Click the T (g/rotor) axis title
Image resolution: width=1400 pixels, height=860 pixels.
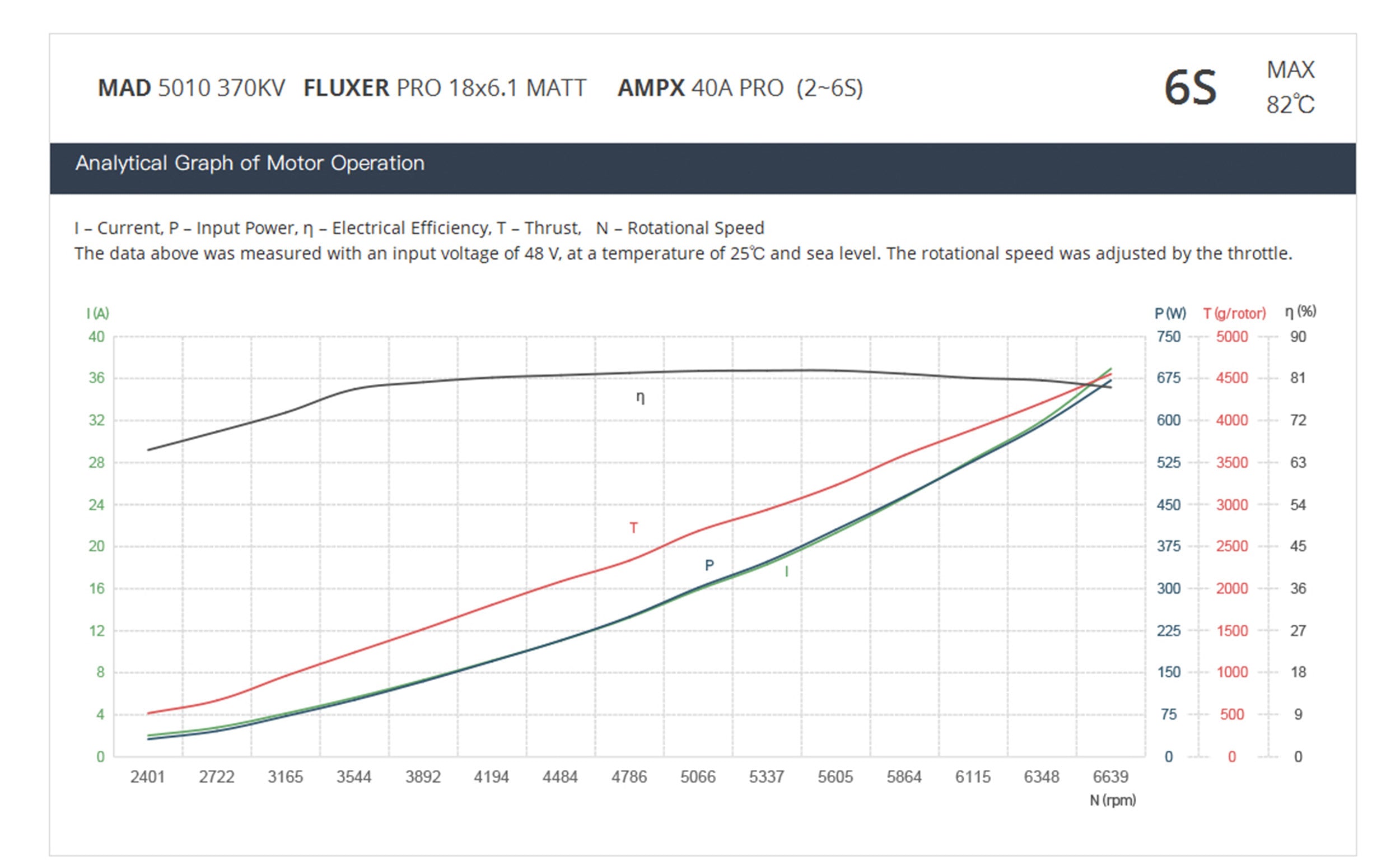click(1234, 313)
